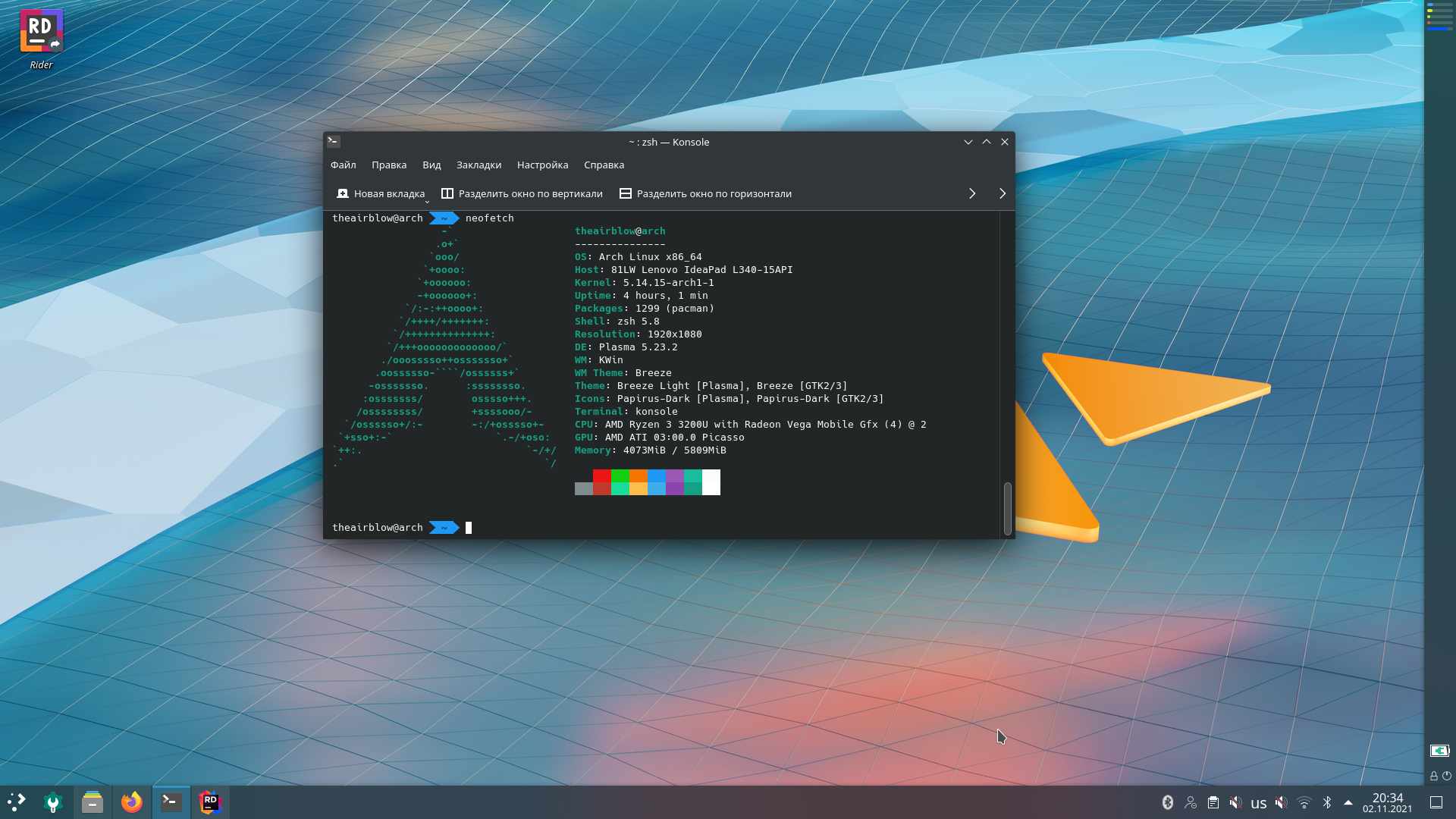The height and width of the screenshot is (819, 1456).
Task: Open the KDE application launcher
Action: [16, 802]
